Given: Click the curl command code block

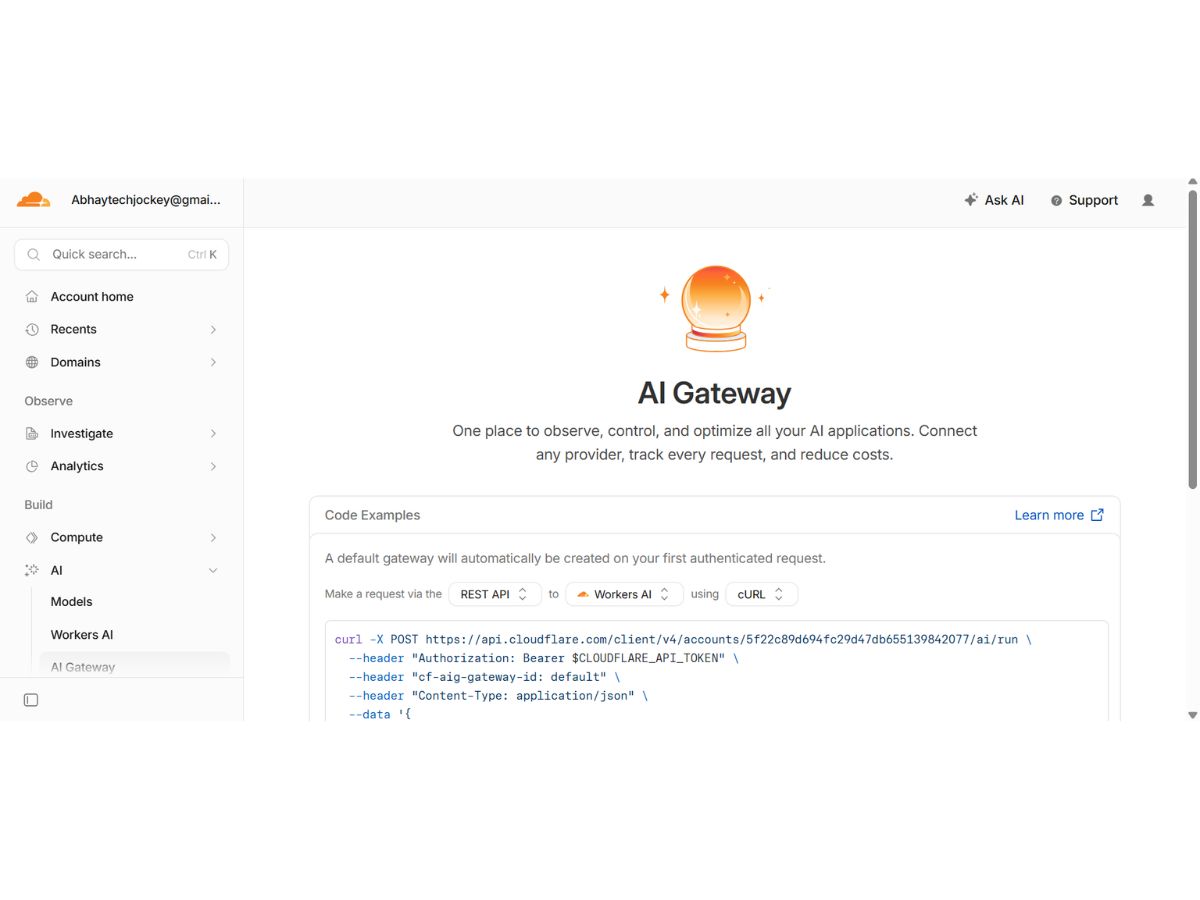Looking at the screenshot, I should tap(715, 671).
